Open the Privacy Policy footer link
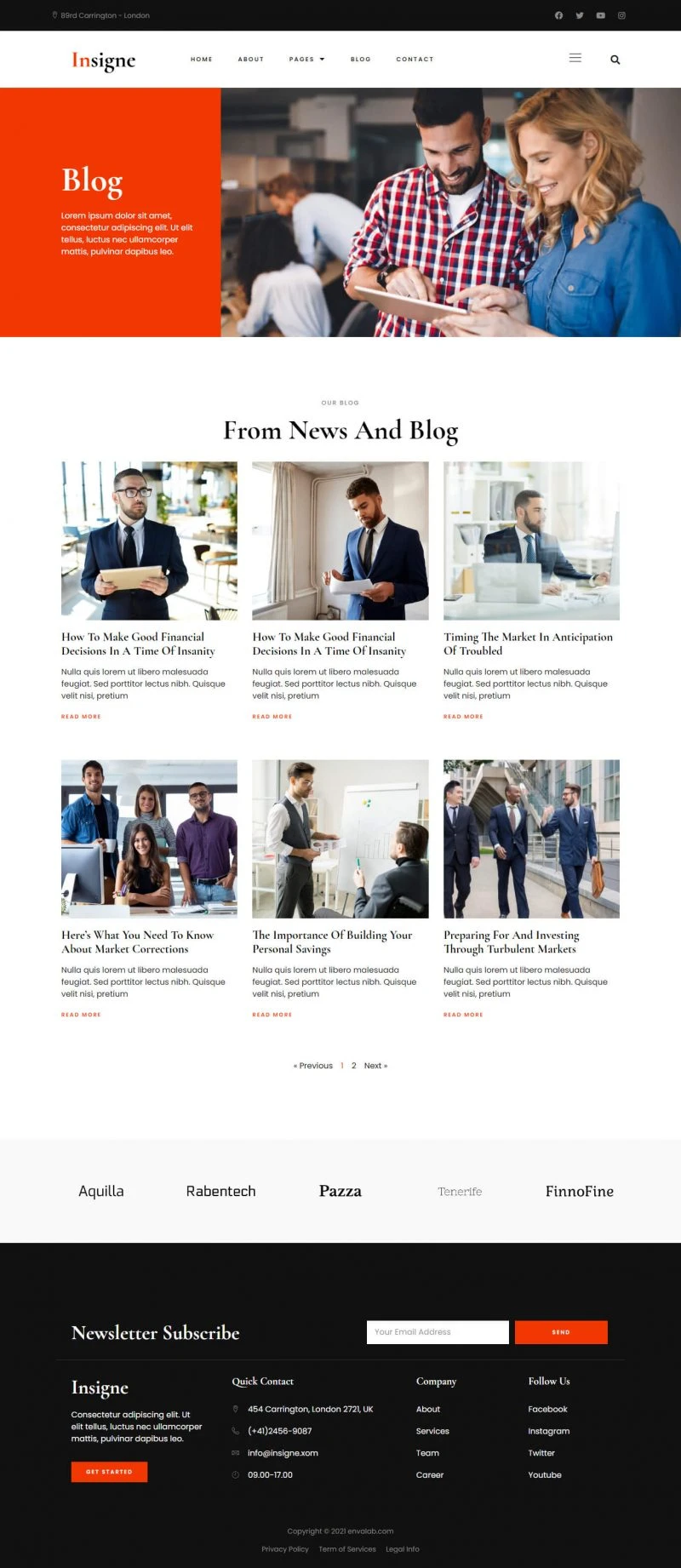The width and height of the screenshot is (681, 1568). click(285, 1549)
